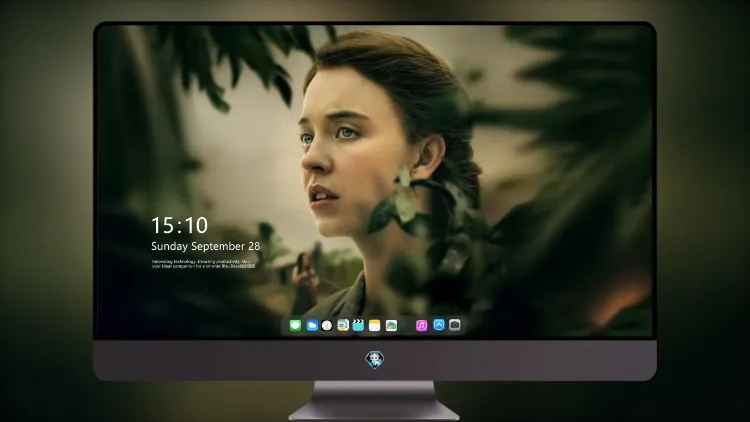Click the Sunday September 28 date
Screen dimensions: 750x422
(206, 246)
